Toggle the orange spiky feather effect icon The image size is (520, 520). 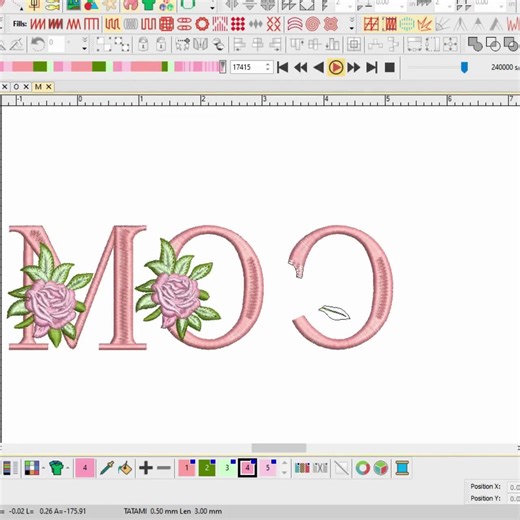[x=424, y=24]
